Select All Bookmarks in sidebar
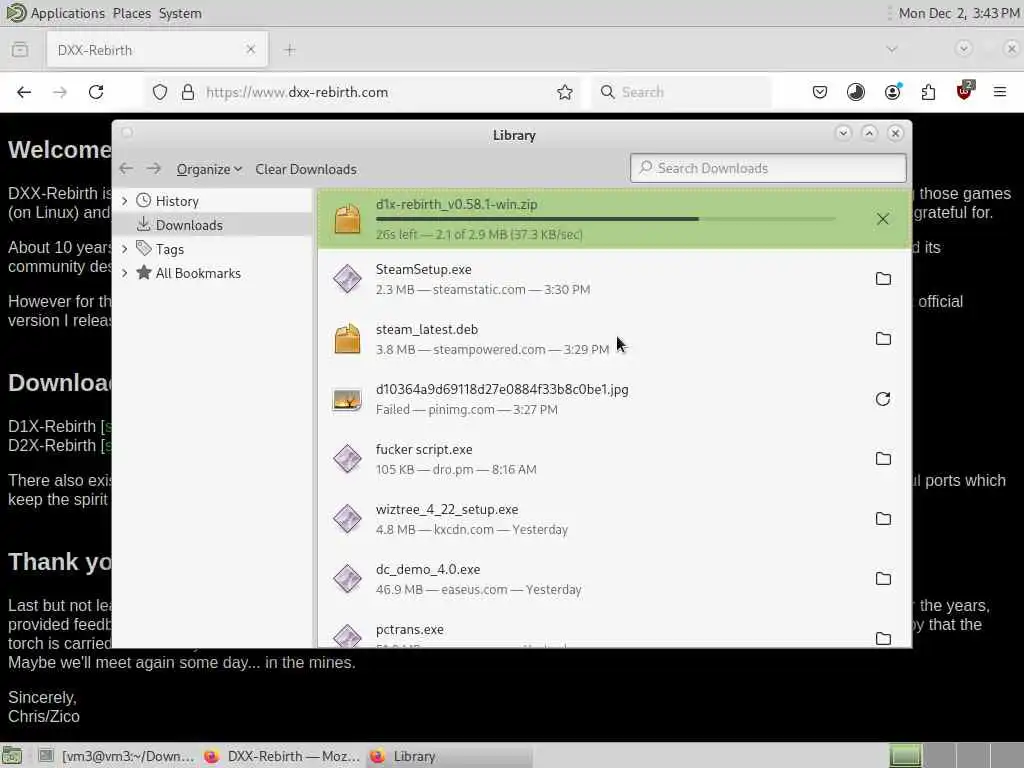1024x768 pixels. (212, 273)
